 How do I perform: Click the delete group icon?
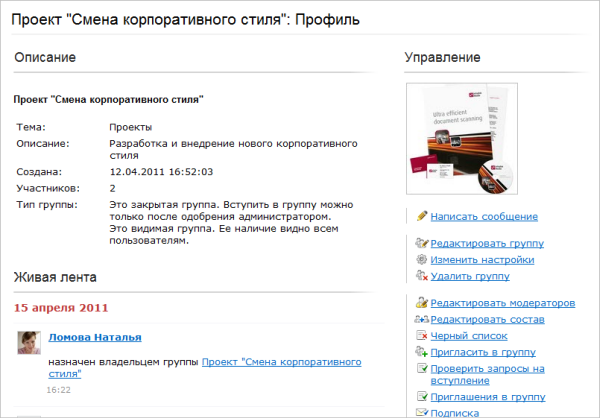421,275
